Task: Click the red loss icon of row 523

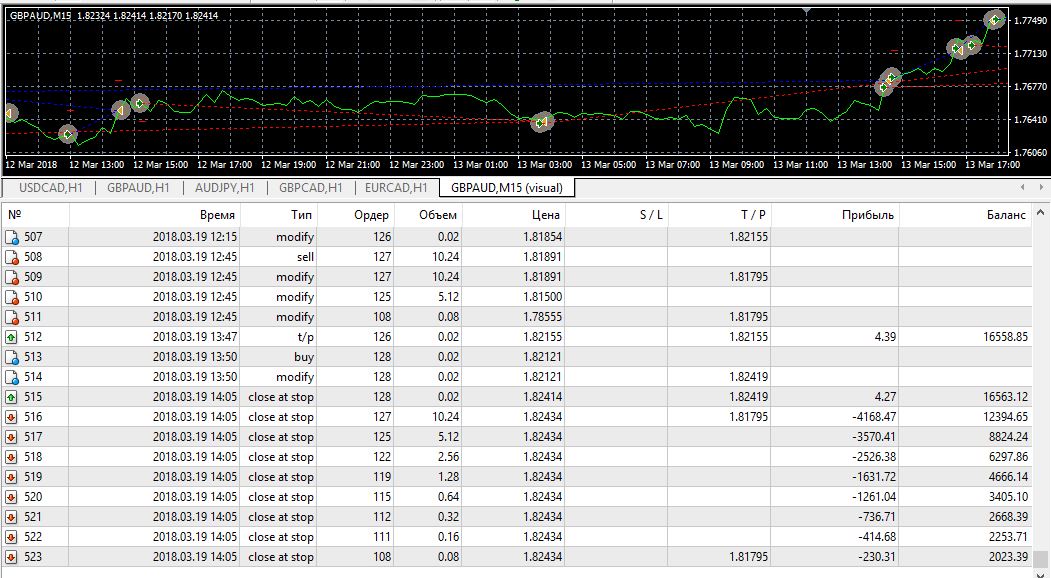Action: pyautogui.click(x=11, y=557)
